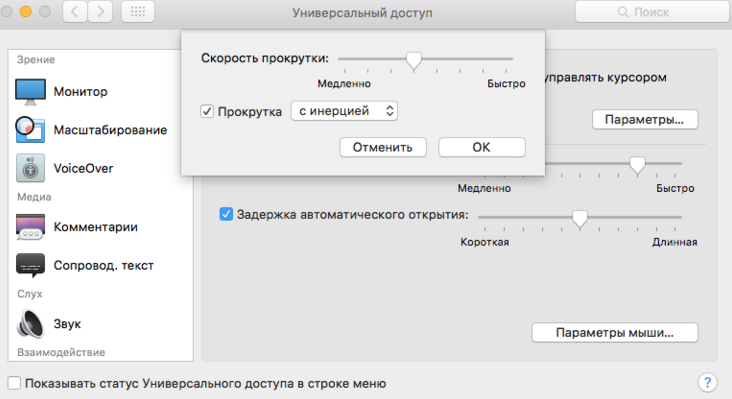Open the с инерцией scrolling dropdown
Image resolution: width=732 pixels, height=399 pixels.
click(x=344, y=111)
